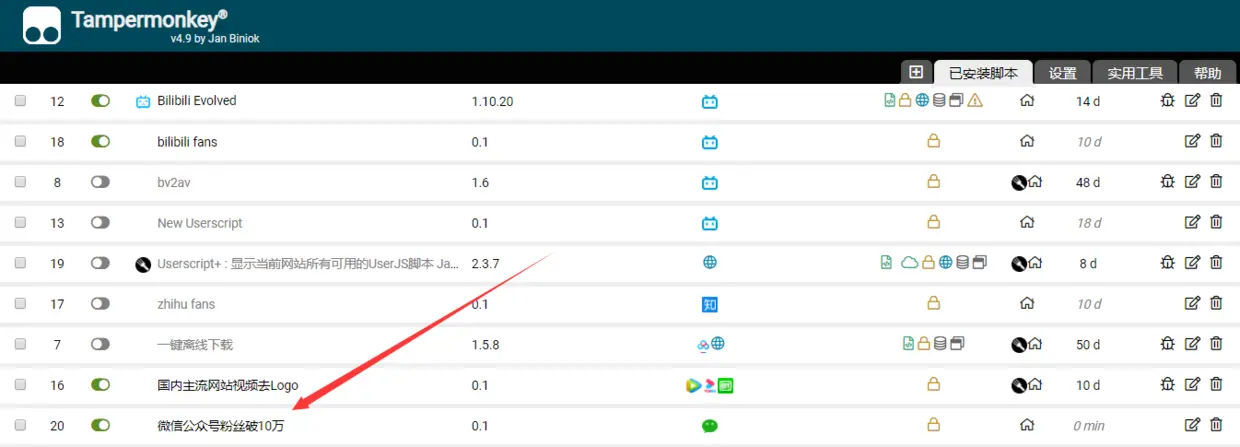Screen dimensions: 1240x447
Task: Edit the zhihu fans script
Action: [1192, 303]
